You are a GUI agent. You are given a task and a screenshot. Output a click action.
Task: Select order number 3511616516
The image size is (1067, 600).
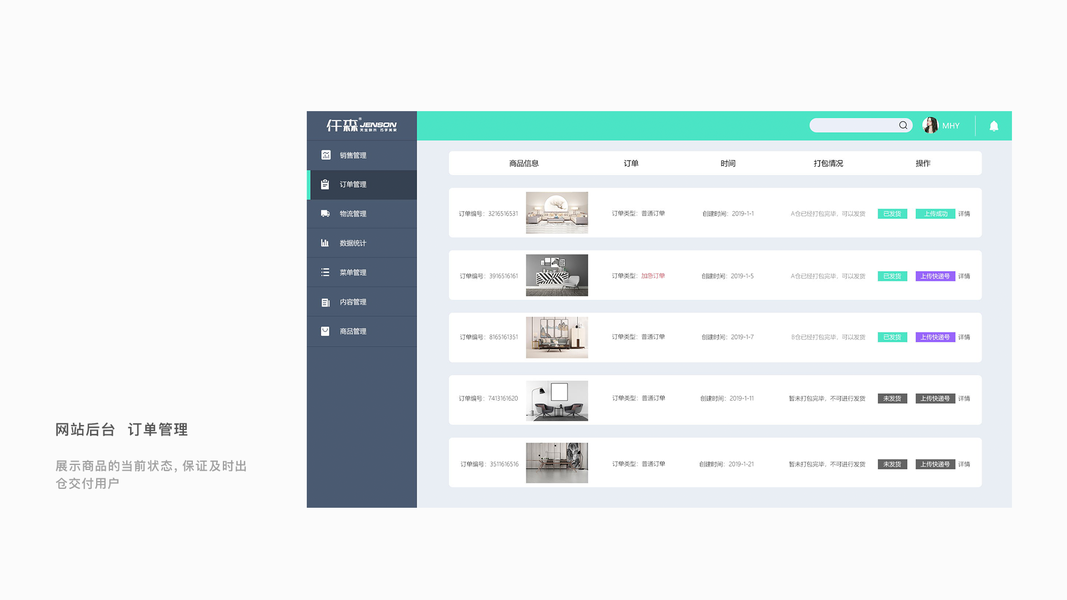pyautogui.click(x=504, y=464)
